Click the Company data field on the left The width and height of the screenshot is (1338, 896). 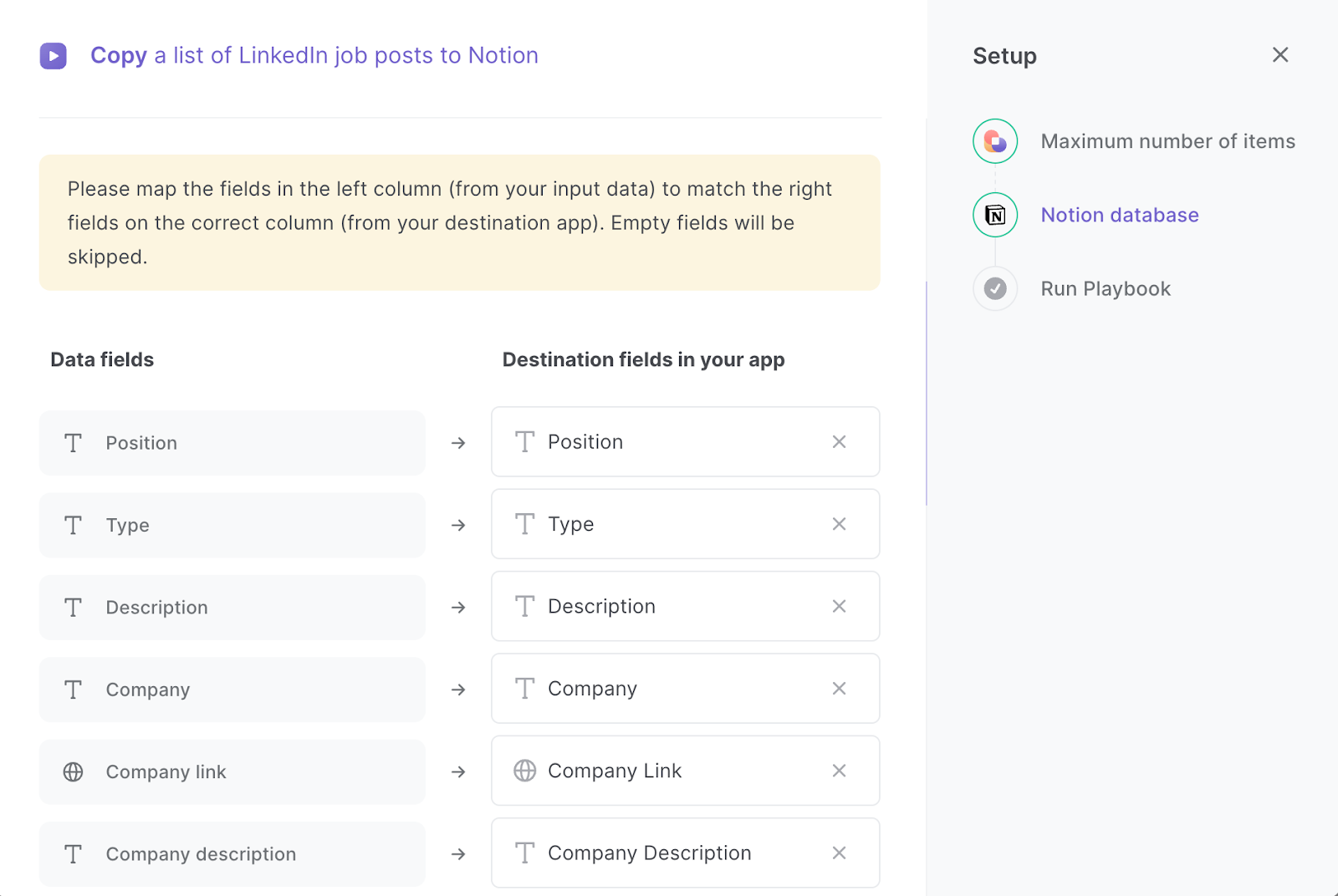click(x=232, y=690)
